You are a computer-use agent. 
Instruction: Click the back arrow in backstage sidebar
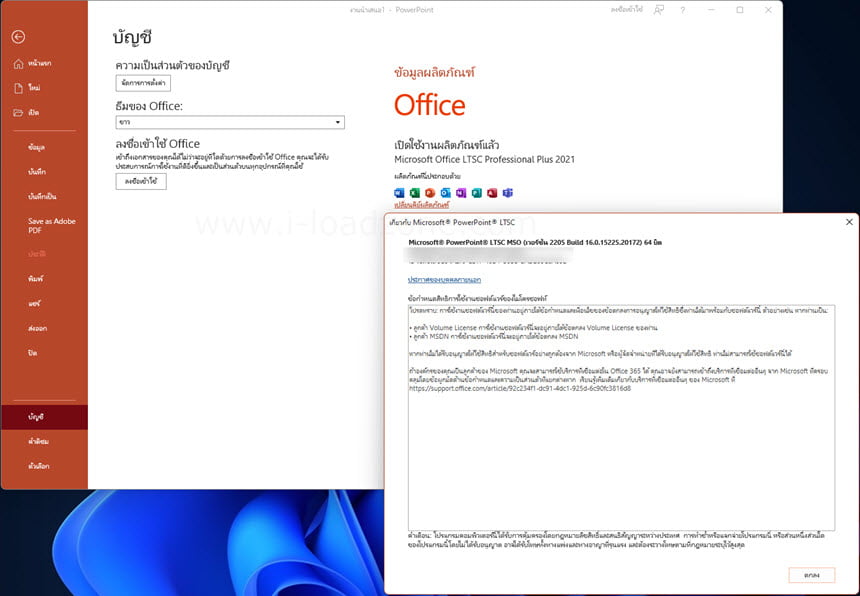click(18, 37)
